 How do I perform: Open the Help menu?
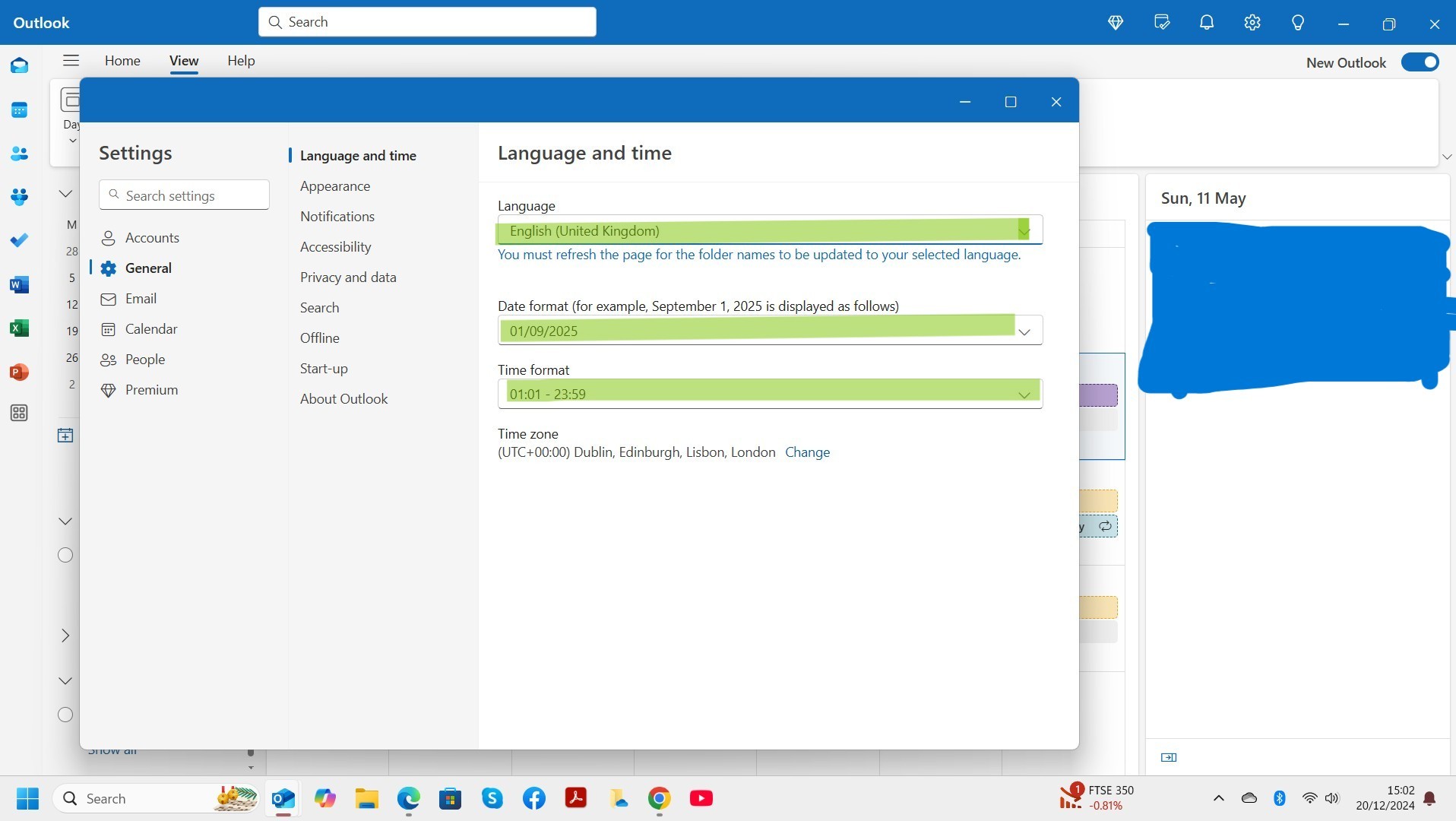tap(241, 61)
